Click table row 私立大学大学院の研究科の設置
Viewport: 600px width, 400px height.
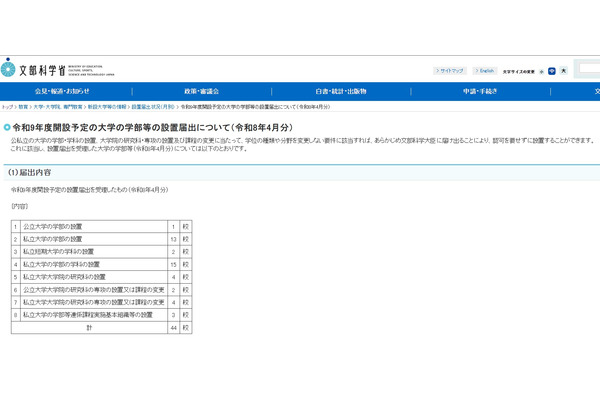click(x=101, y=277)
